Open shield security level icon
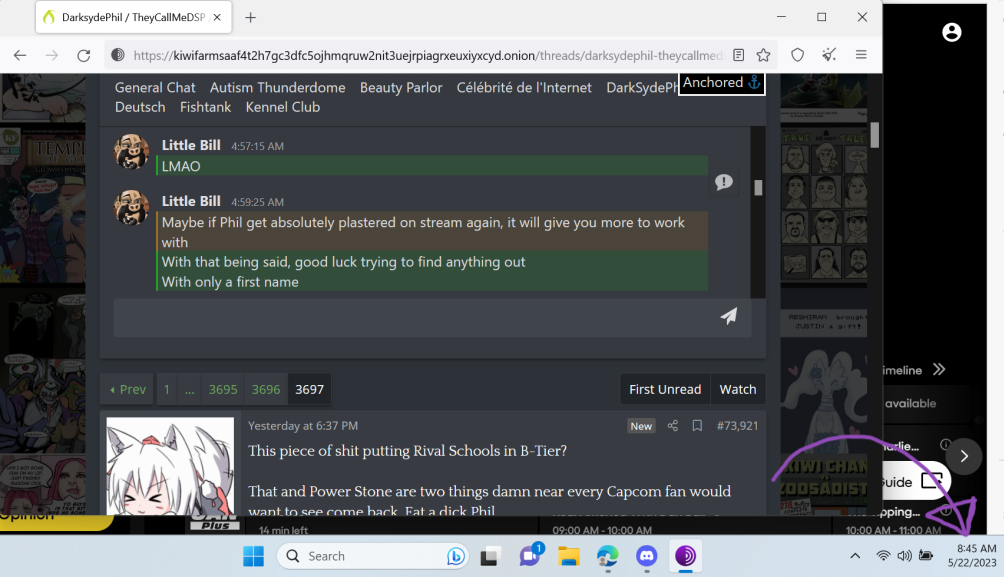 797,55
